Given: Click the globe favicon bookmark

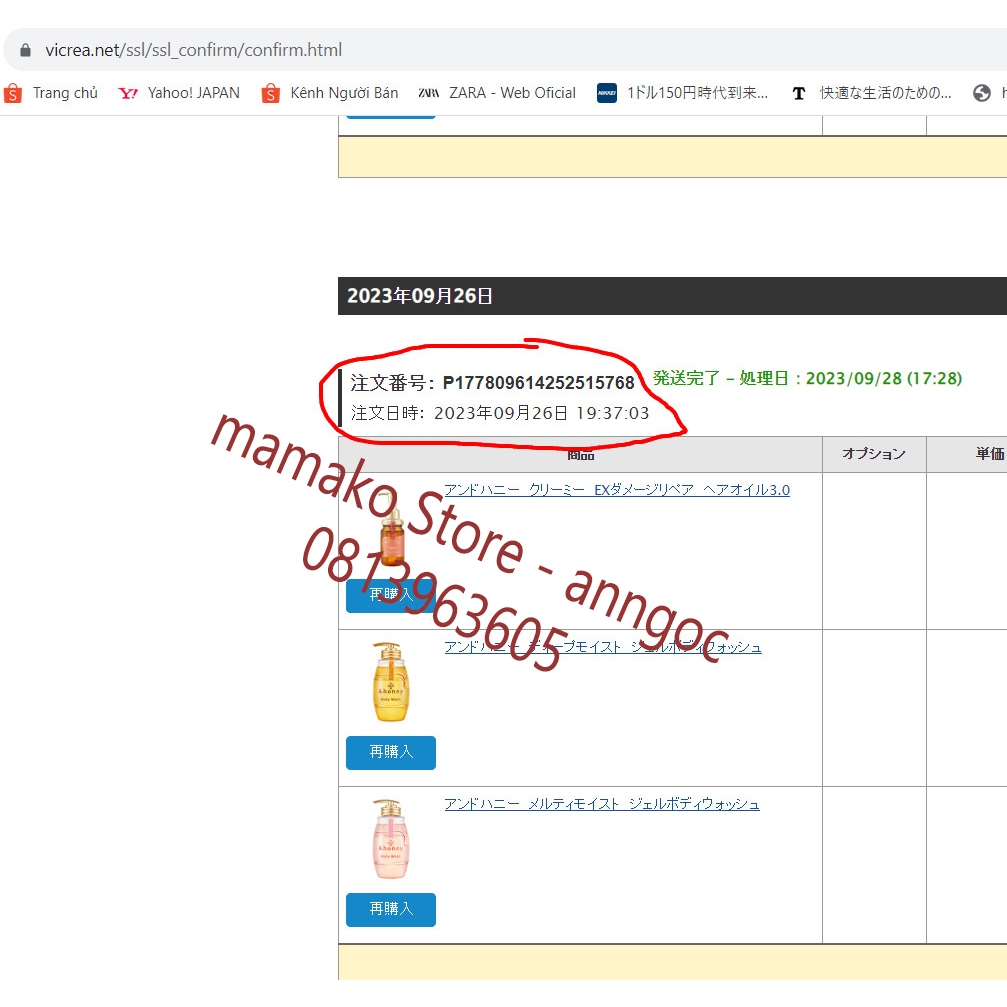Looking at the screenshot, I should point(982,92).
